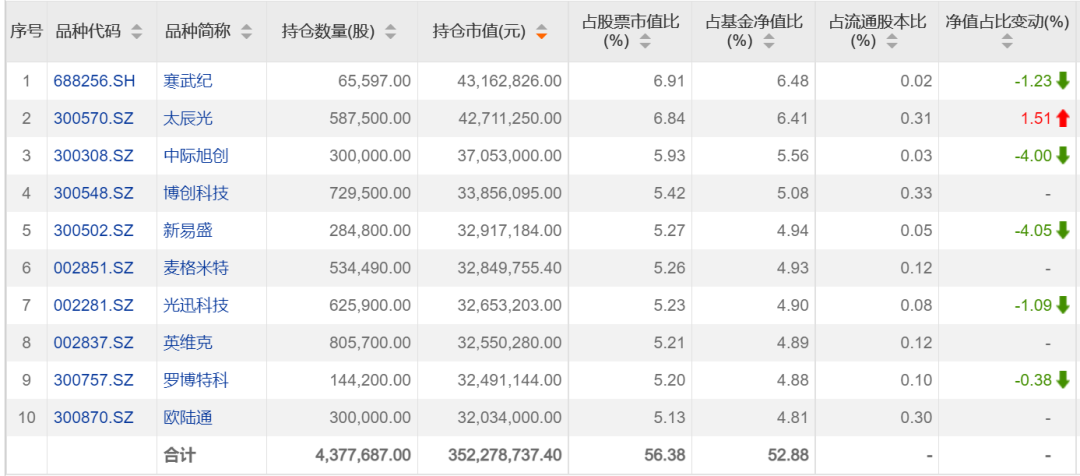Select holding value 37,053,000.00
The width and height of the screenshot is (1080, 476).
[509, 156]
